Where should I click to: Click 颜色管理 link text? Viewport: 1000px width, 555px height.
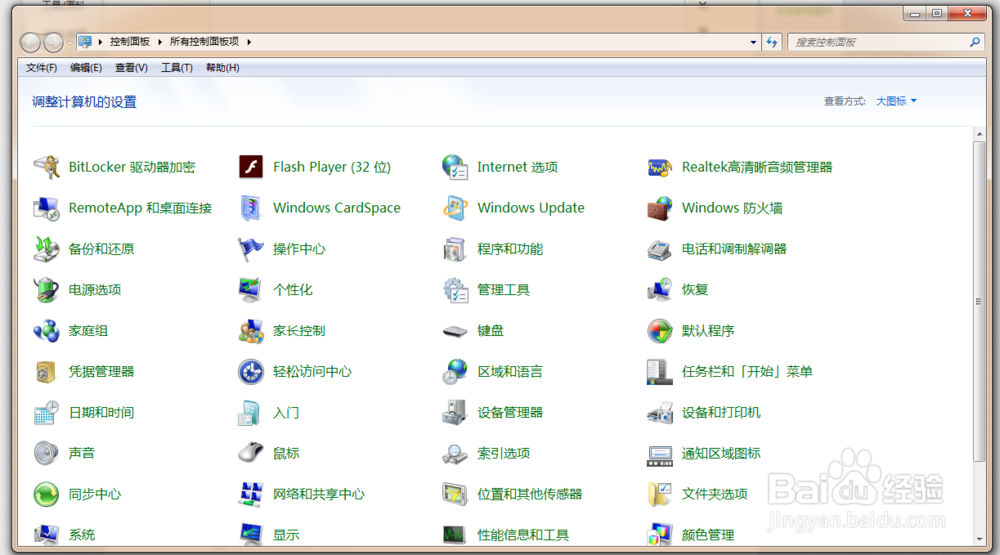click(x=708, y=535)
